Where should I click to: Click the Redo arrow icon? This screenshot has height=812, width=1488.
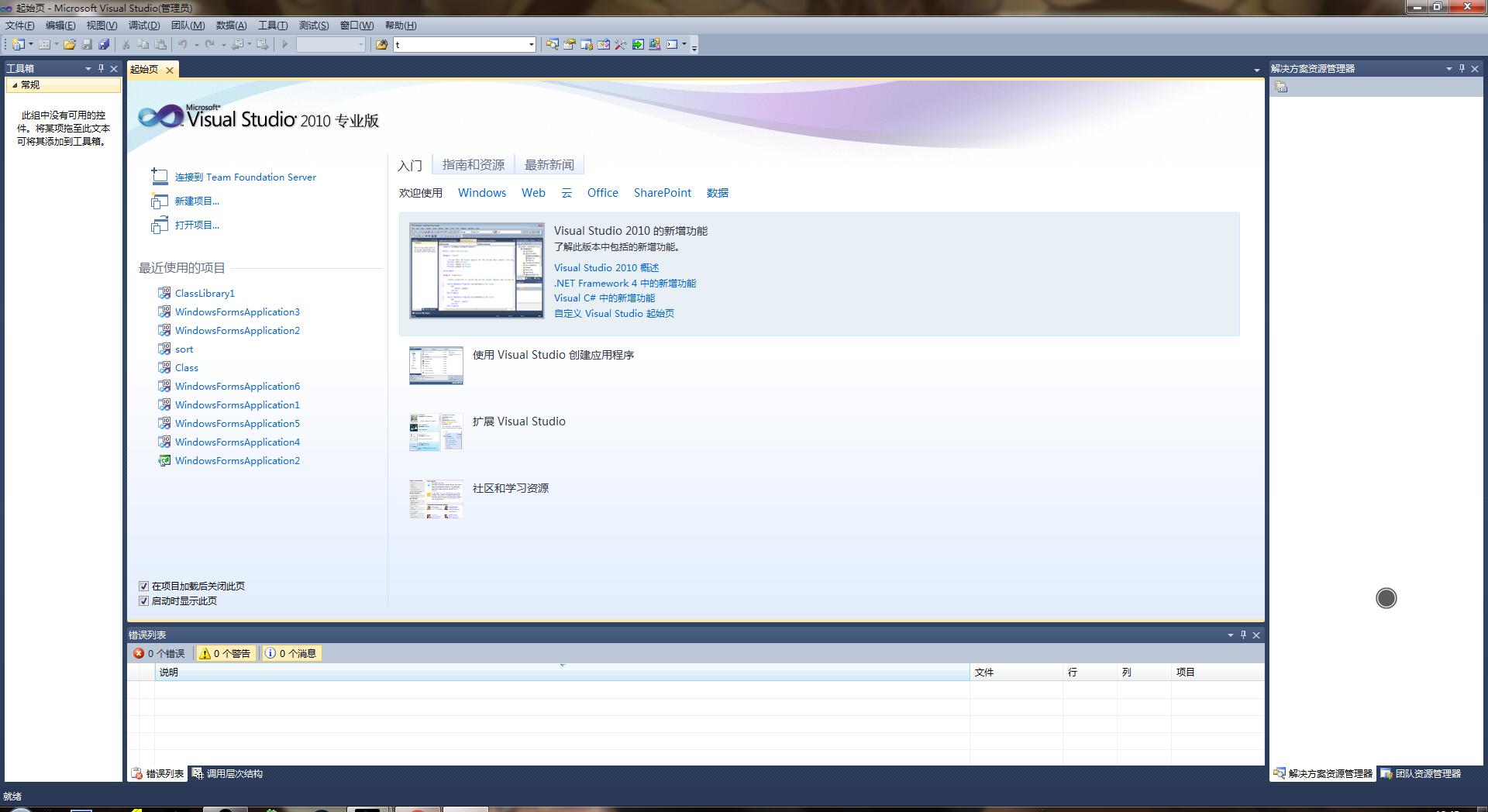[x=209, y=45]
